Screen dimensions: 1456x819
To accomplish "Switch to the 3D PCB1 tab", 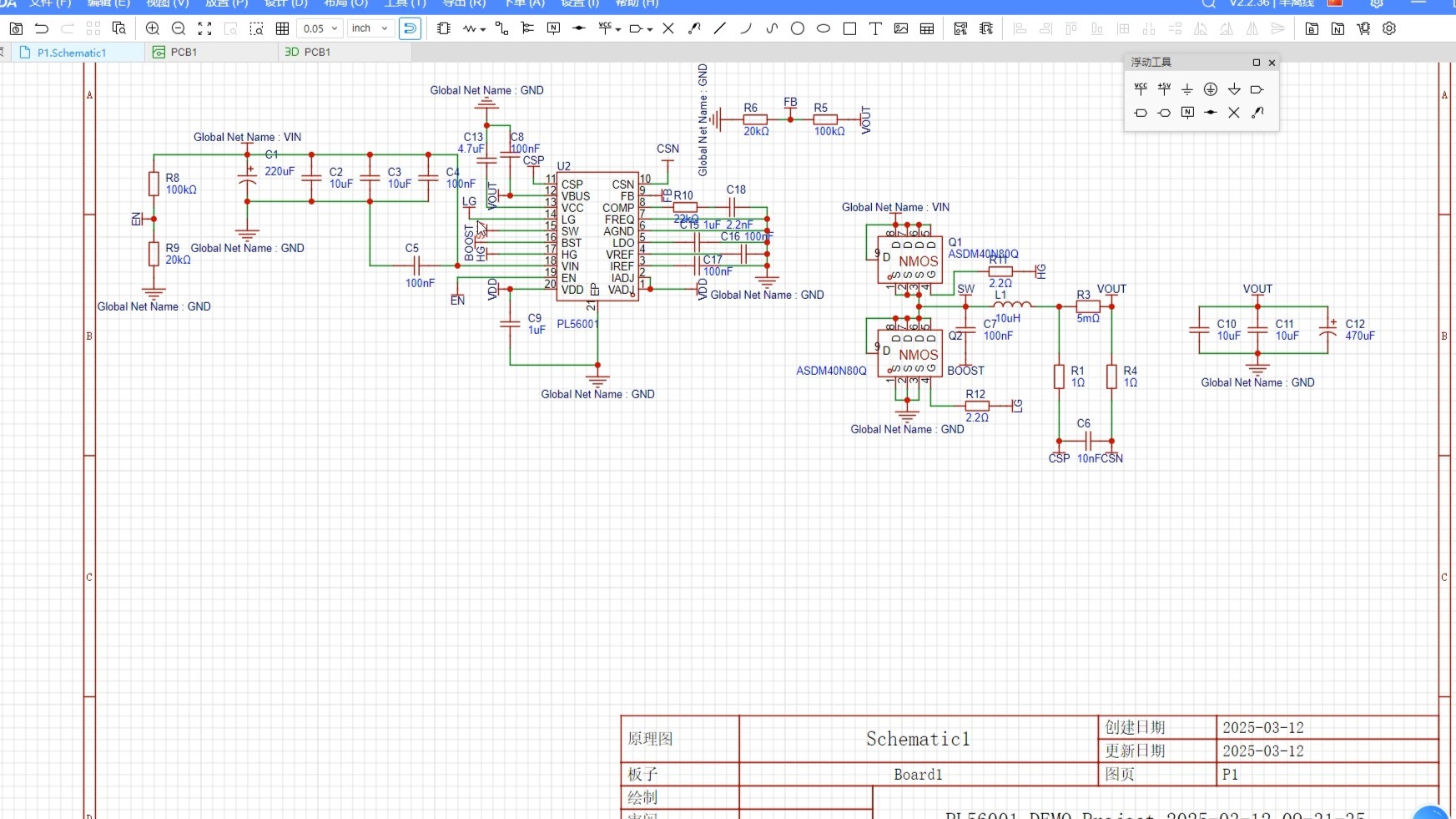I will (308, 52).
